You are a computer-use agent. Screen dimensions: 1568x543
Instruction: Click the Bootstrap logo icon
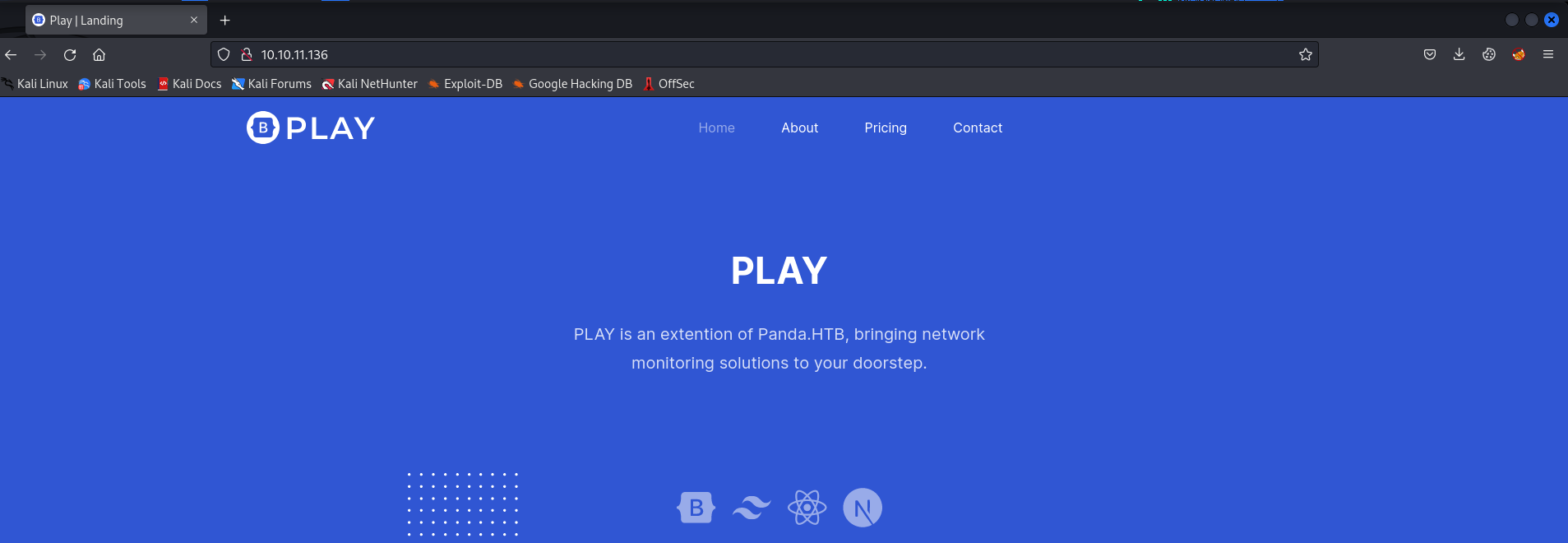(696, 508)
